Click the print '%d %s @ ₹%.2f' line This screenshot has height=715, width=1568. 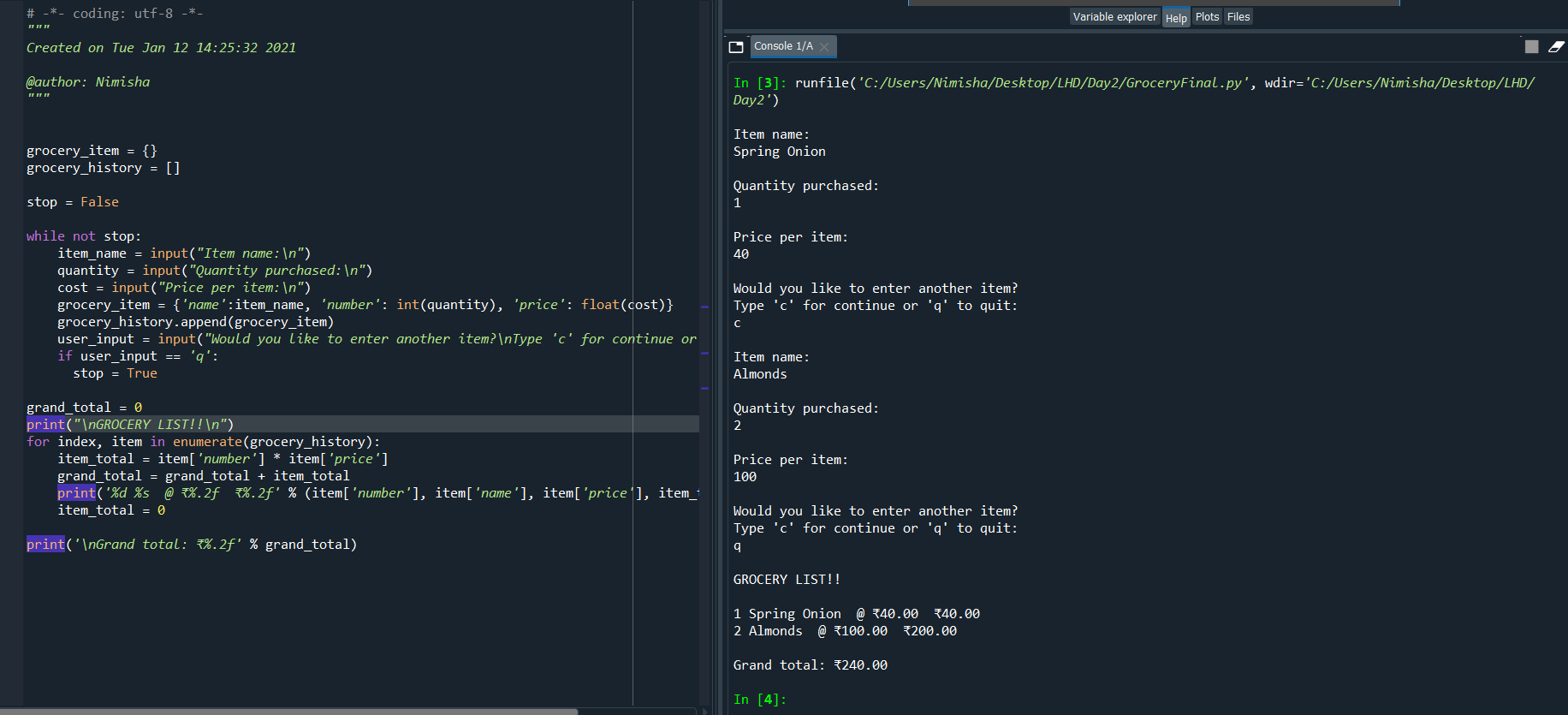click(377, 493)
